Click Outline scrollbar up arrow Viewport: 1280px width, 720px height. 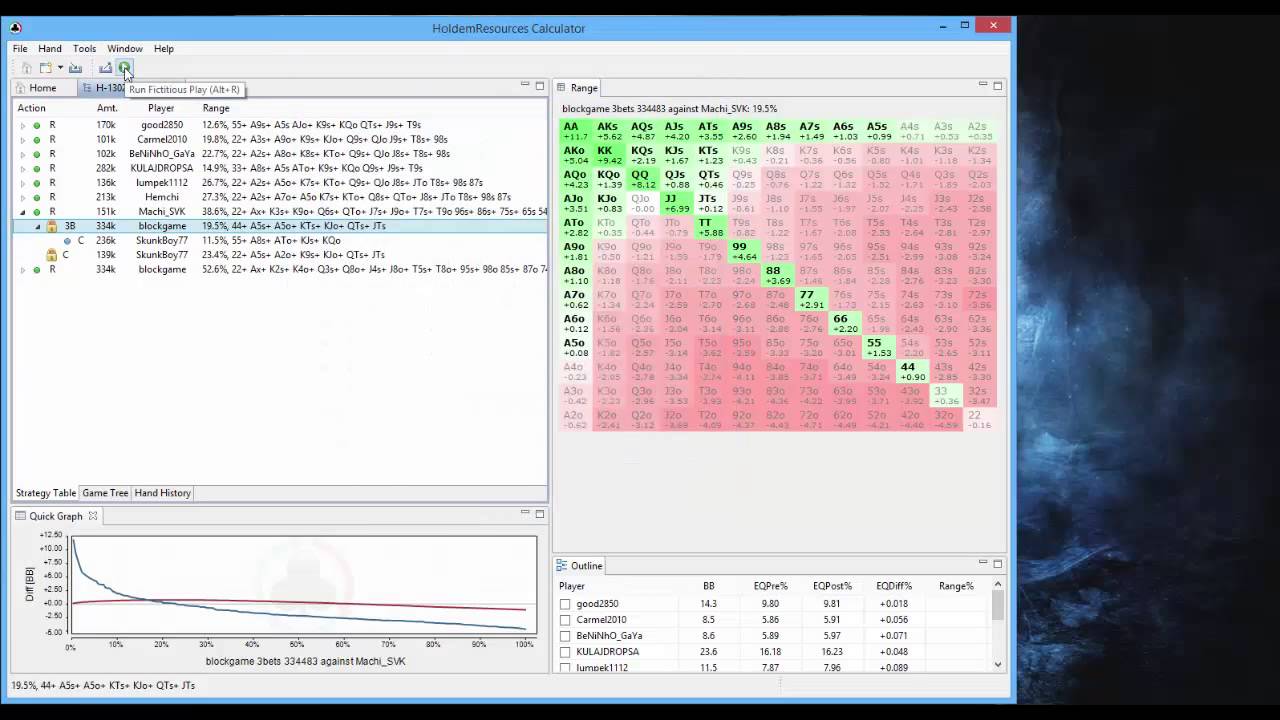[x=998, y=584]
